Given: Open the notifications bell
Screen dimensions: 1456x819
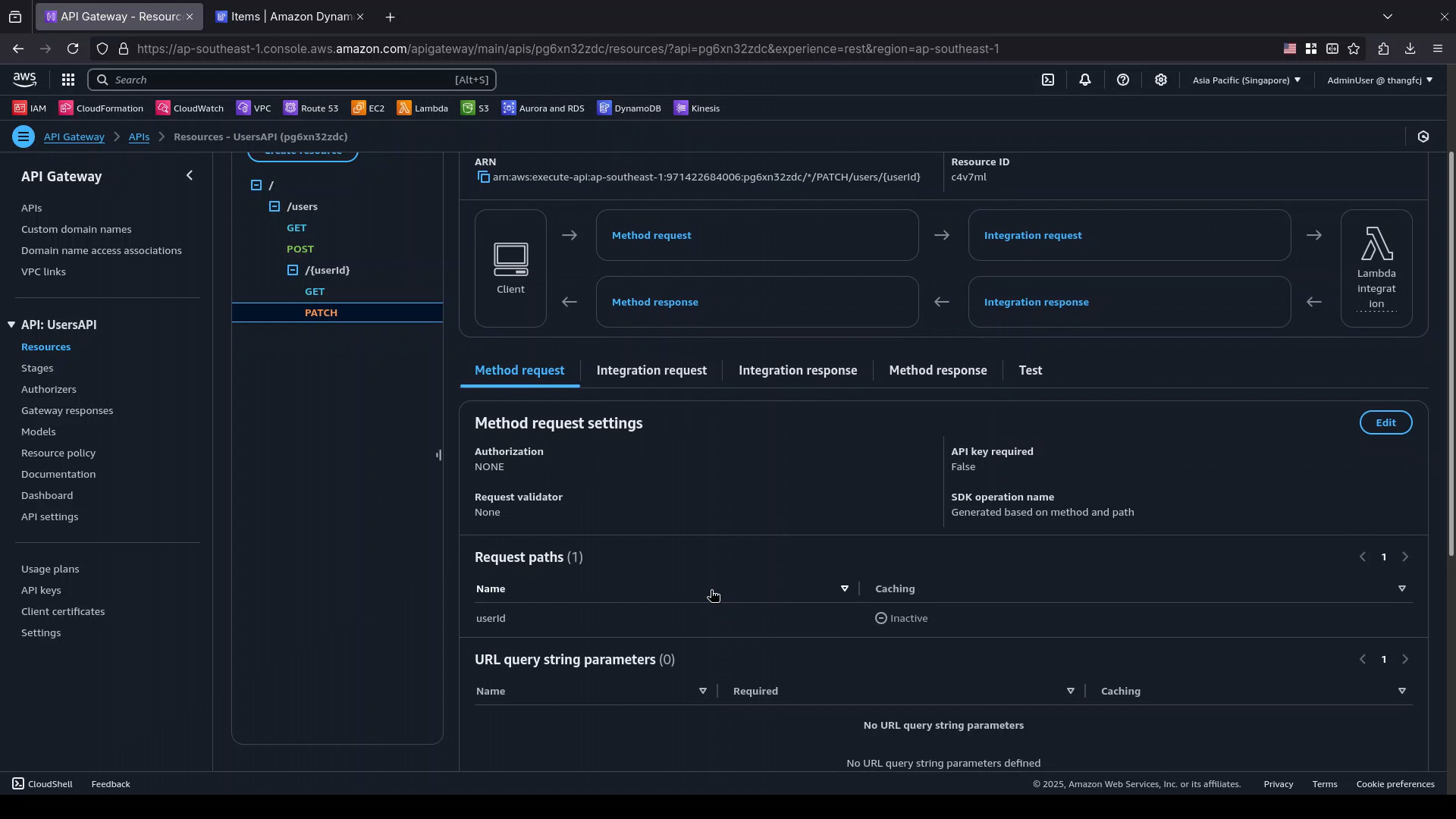Looking at the screenshot, I should pyautogui.click(x=1085, y=80).
